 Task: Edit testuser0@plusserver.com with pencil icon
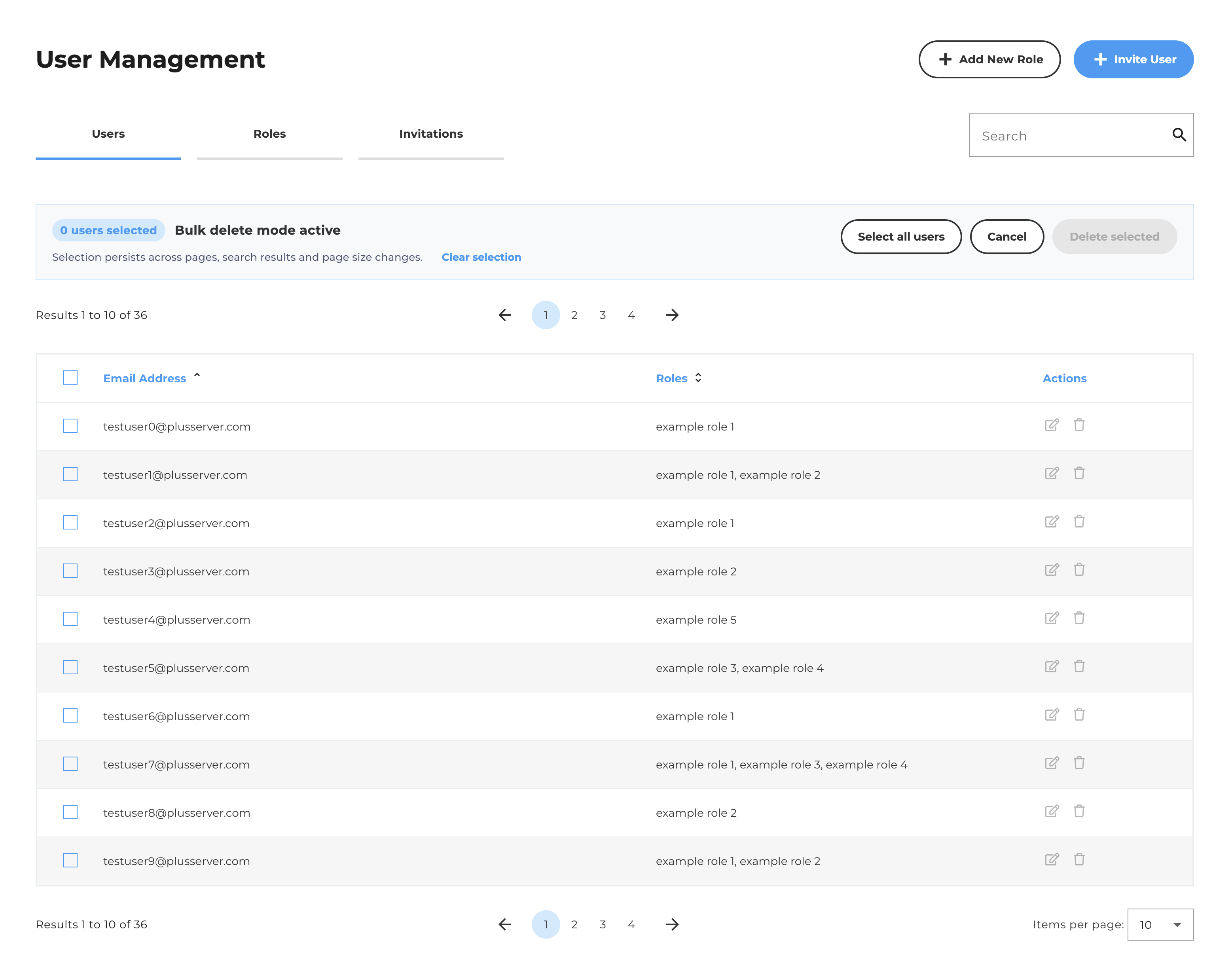1052,425
